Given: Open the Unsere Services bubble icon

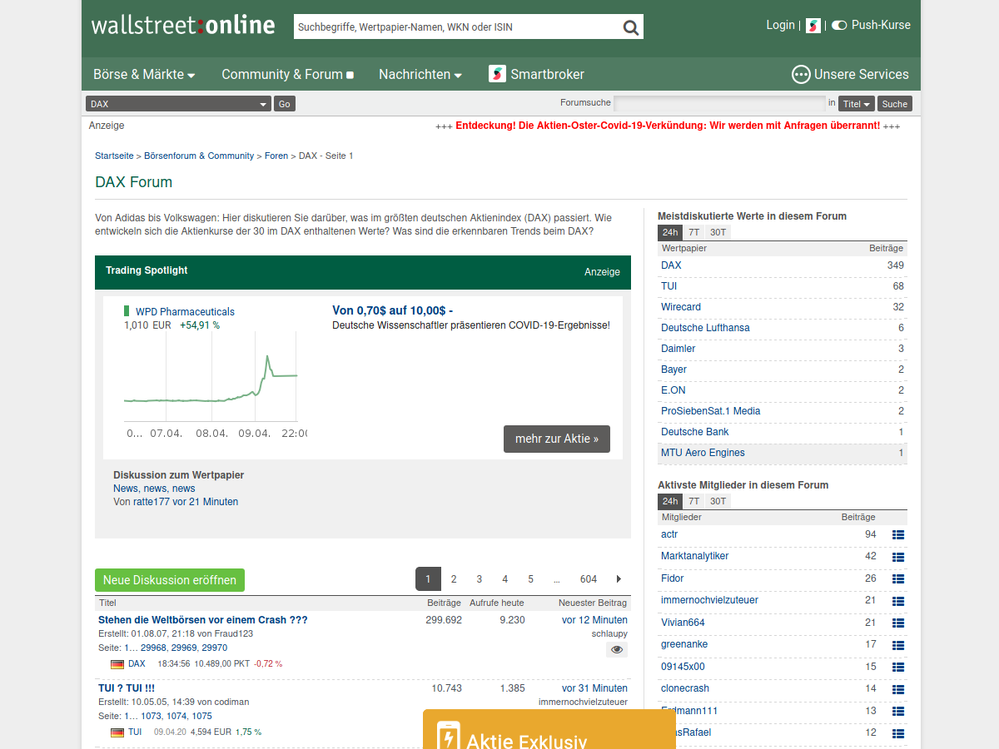Looking at the screenshot, I should tap(800, 74).
